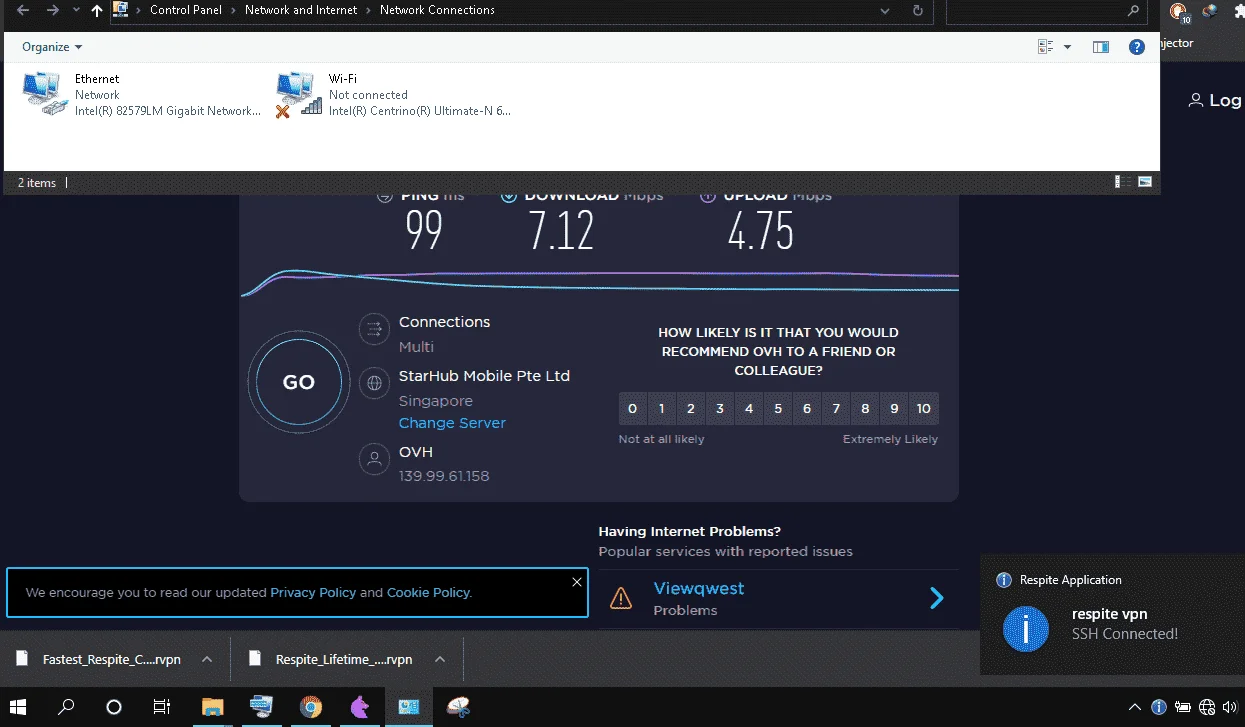Expand options for Respite_Lifetime download
Viewport: 1245px width, 727px height.
click(x=439, y=659)
